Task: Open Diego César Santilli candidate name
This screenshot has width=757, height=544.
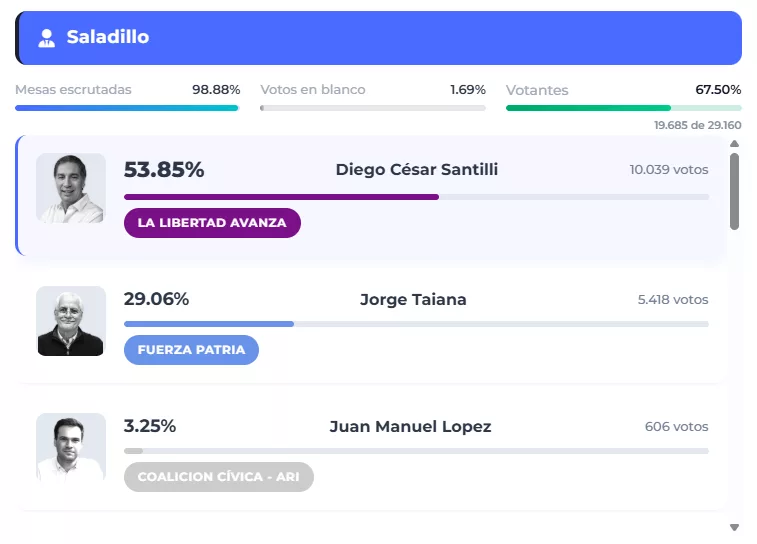Action: [417, 170]
